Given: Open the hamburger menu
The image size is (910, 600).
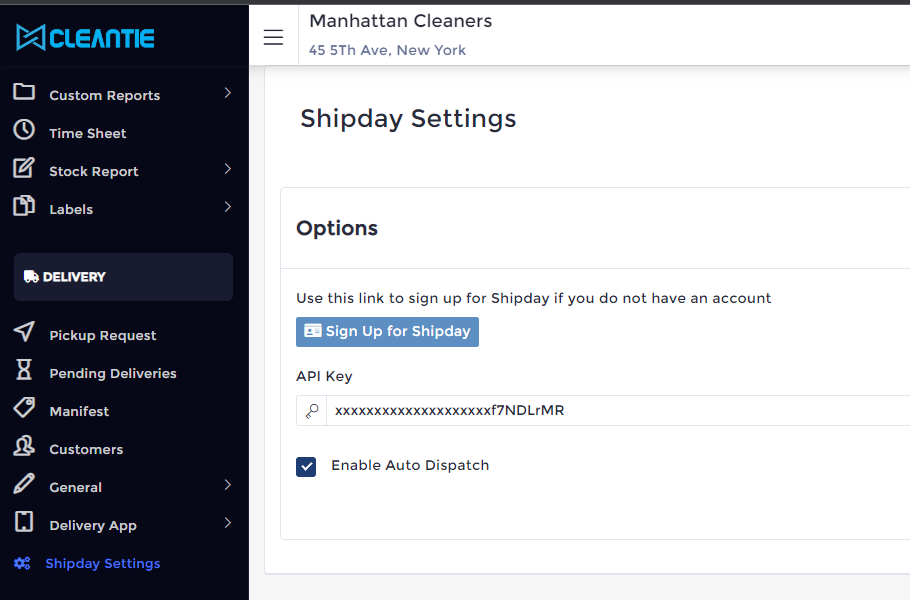Looking at the screenshot, I should tap(272, 36).
